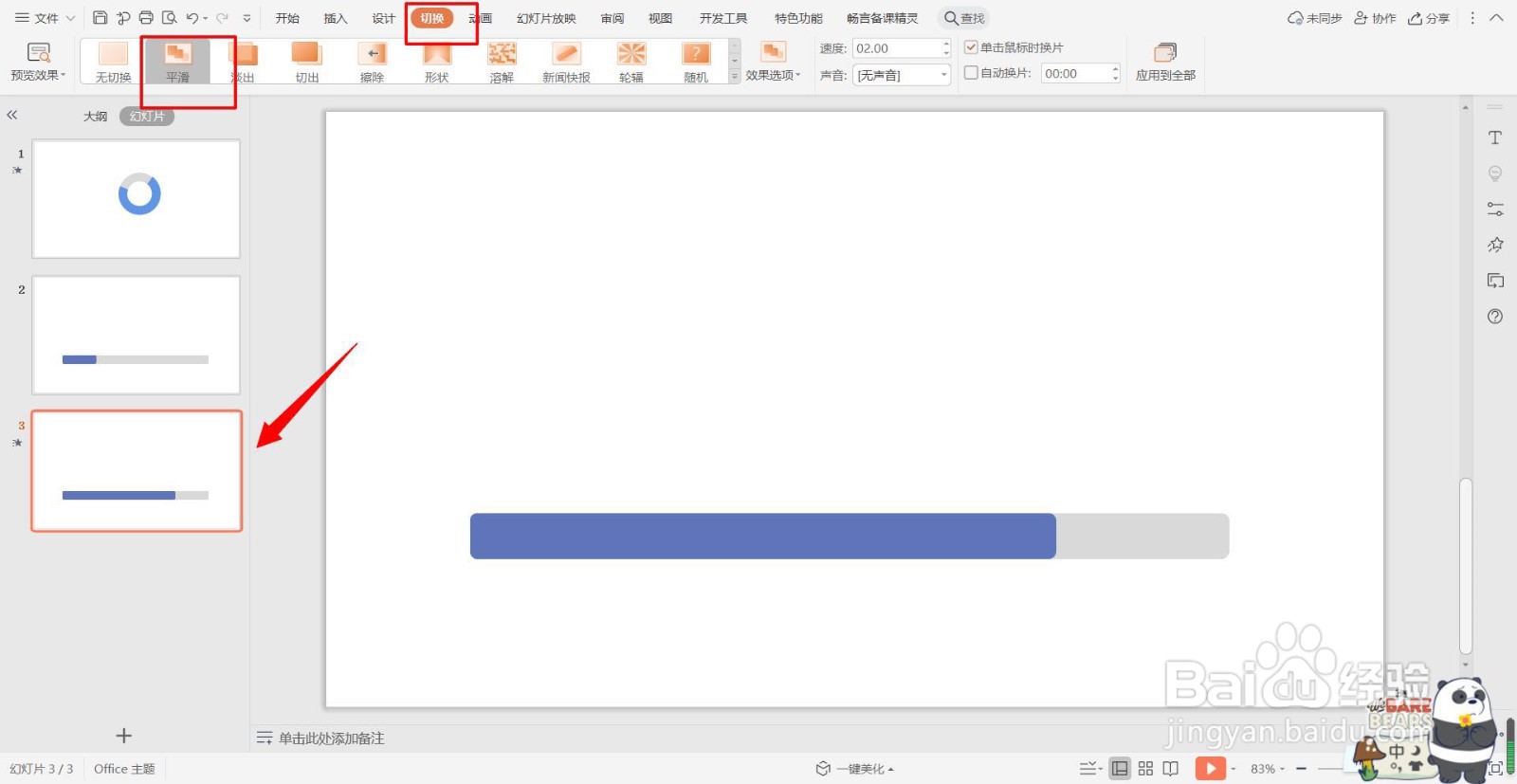This screenshot has height=784, width=1517.
Task: Click the Print icon in quick access toolbar
Action: [x=146, y=17]
